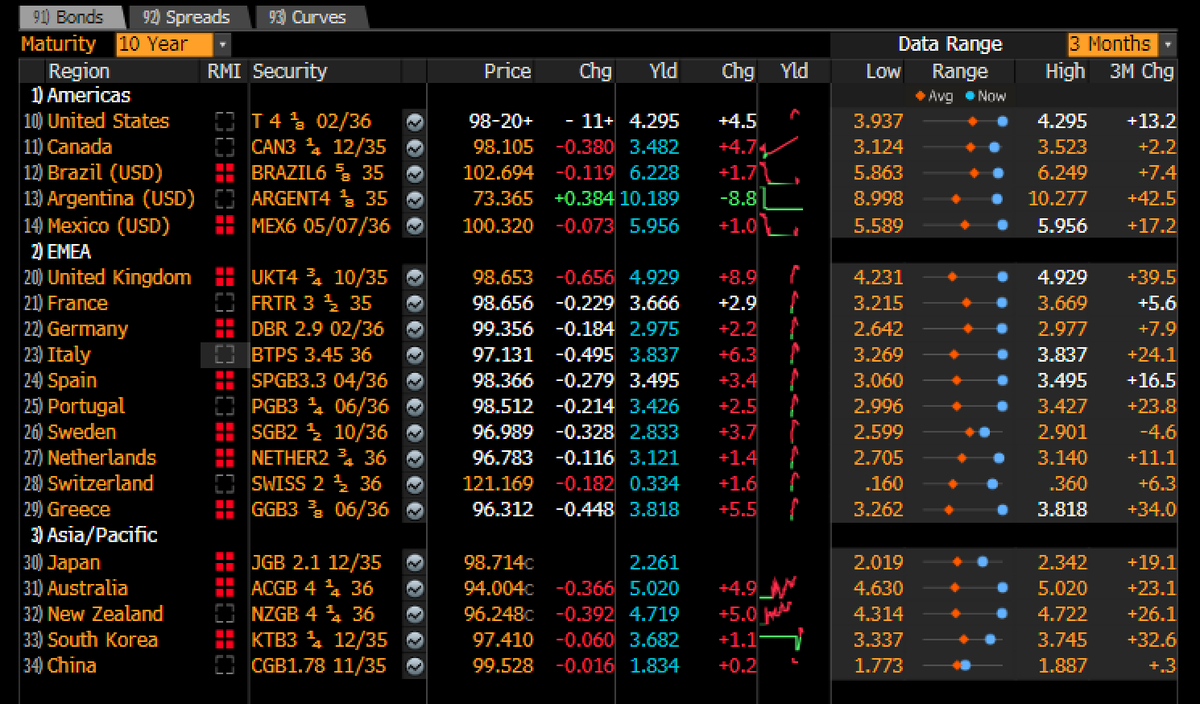Screen dimensions: 1200x704
Task: Click Argentina yield value 10.189
Action: pyautogui.click(x=650, y=200)
